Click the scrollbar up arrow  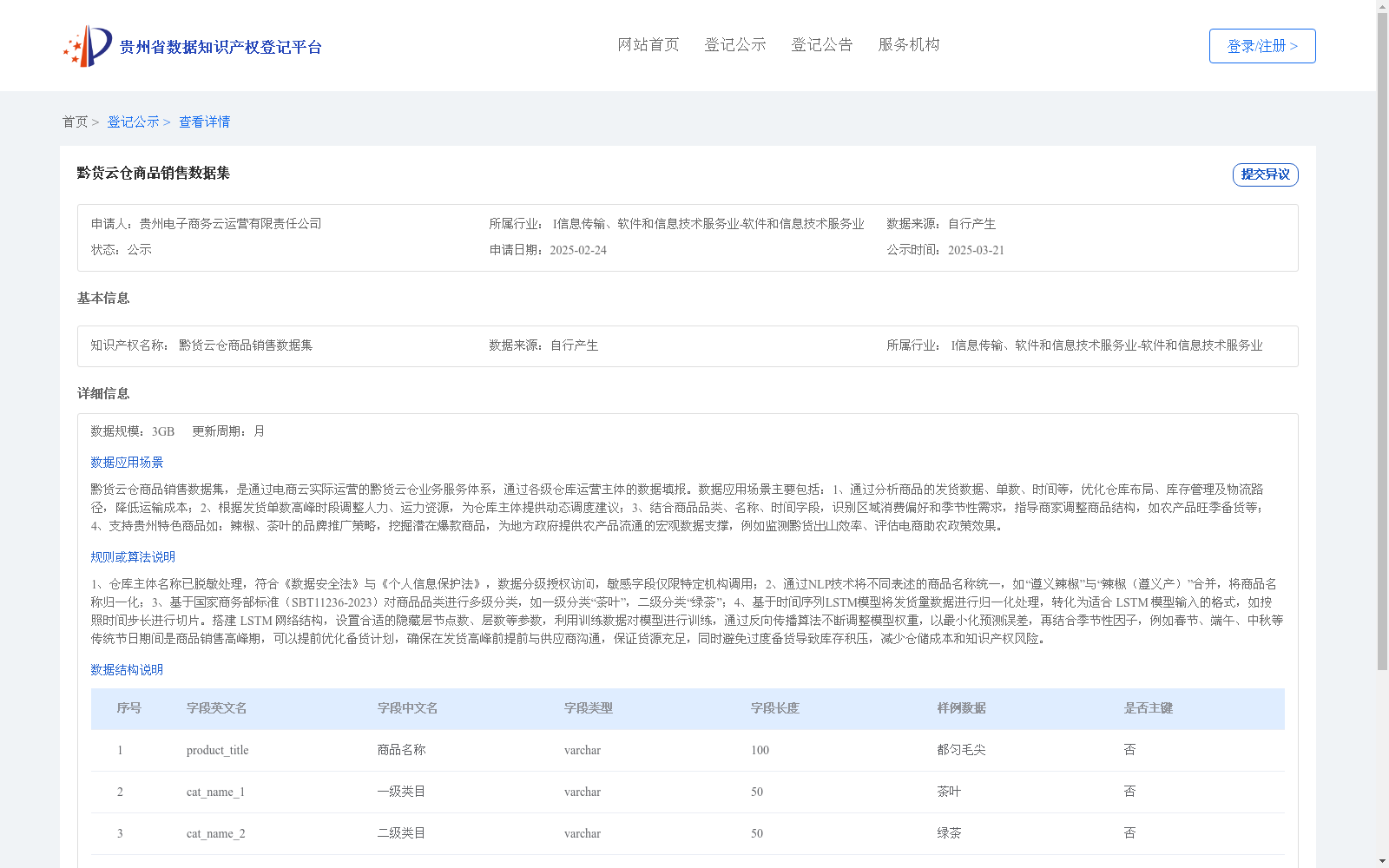point(1382,6)
